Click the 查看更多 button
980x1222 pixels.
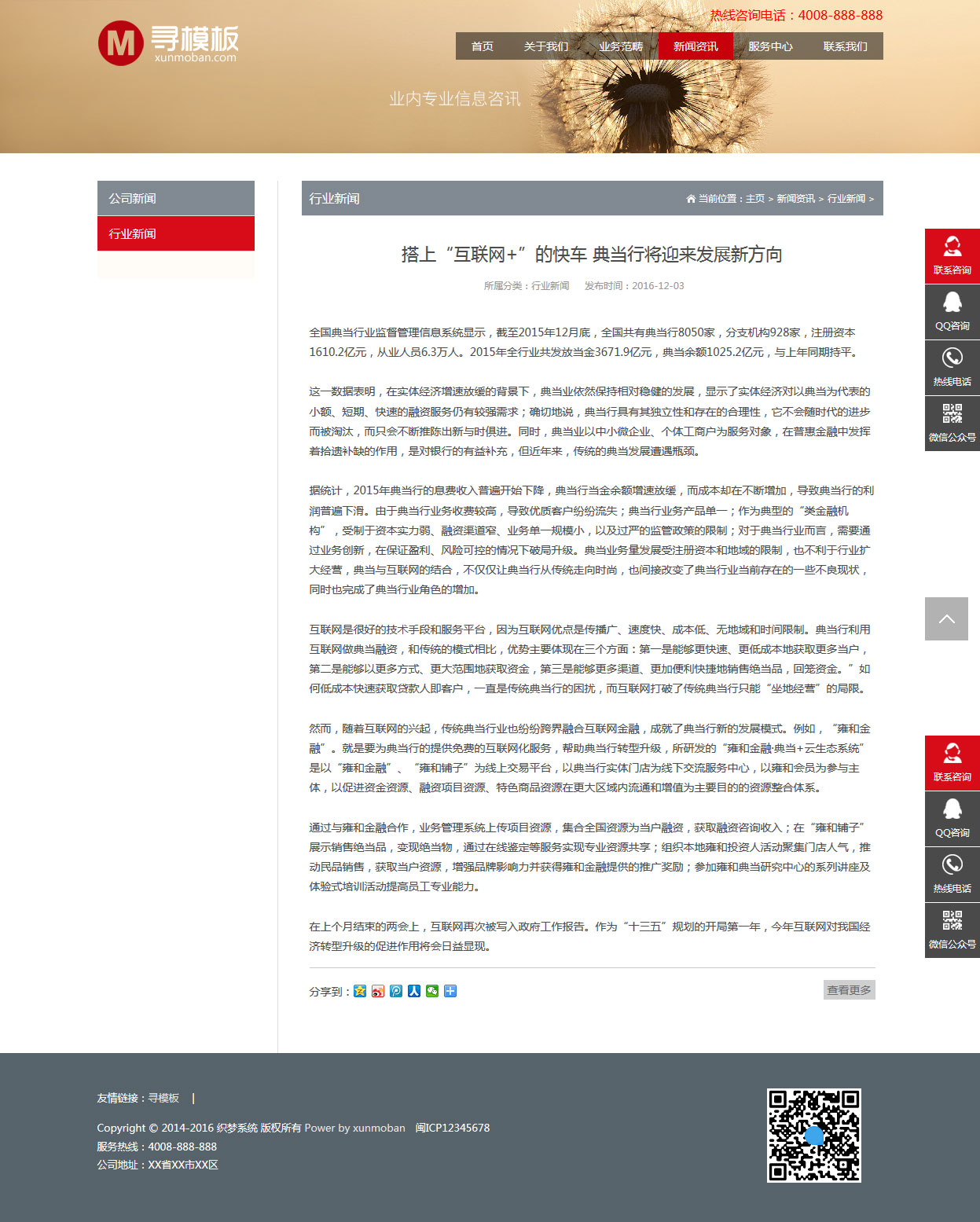(x=849, y=990)
